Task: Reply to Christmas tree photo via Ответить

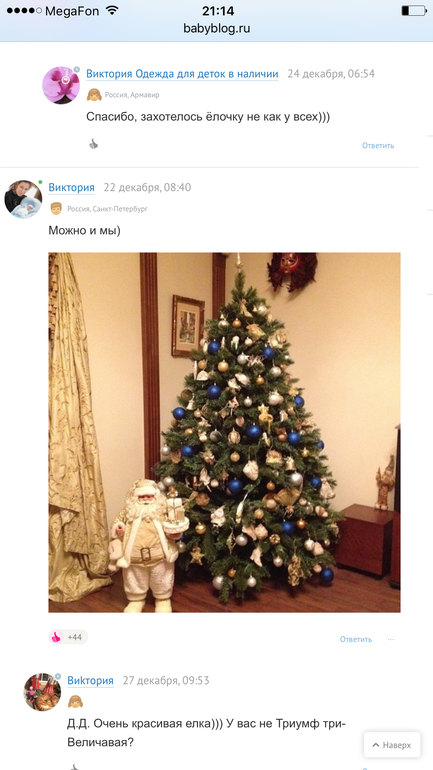Action: click(356, 639)
